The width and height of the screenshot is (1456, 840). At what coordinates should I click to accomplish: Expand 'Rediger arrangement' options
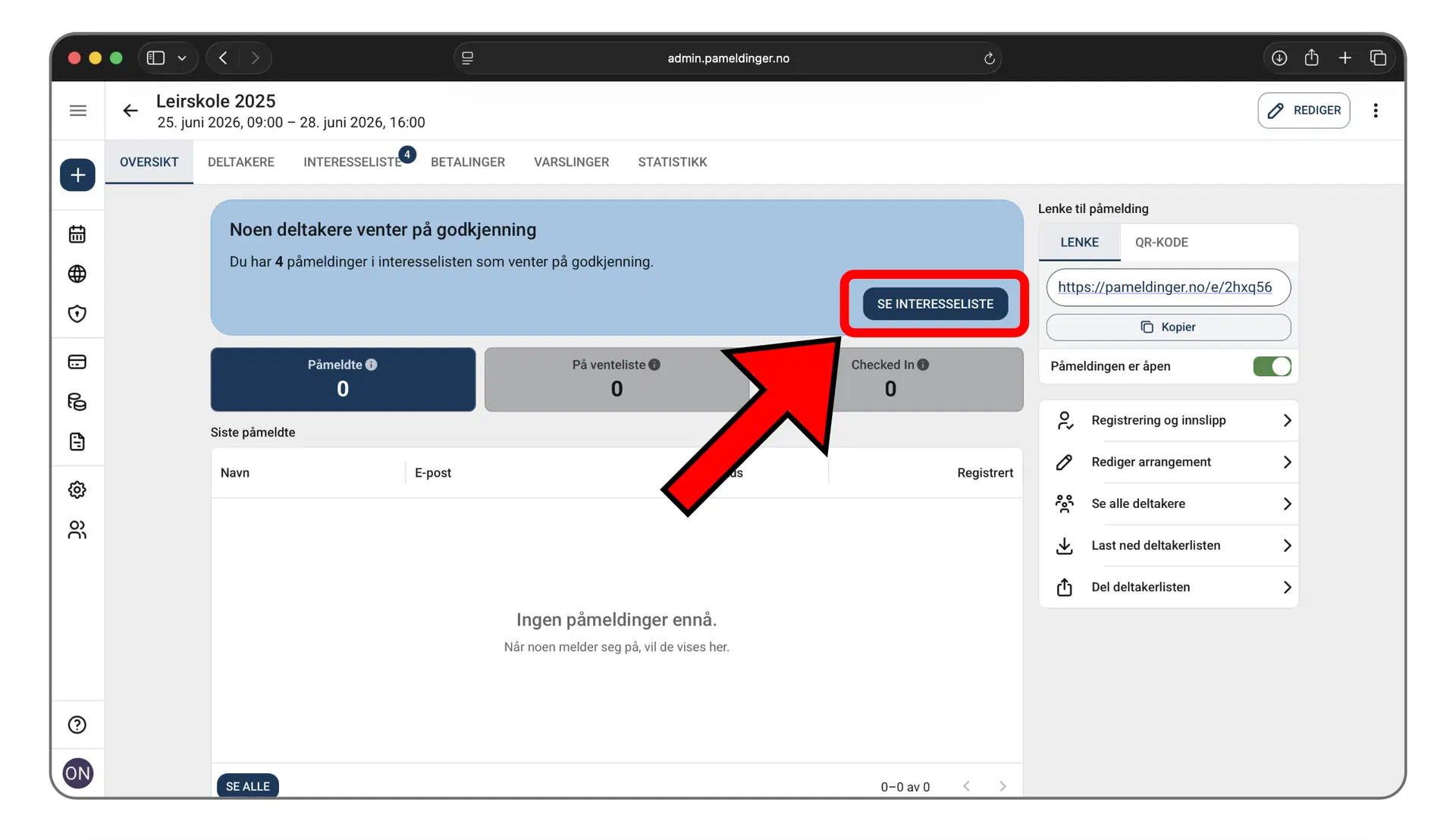coord(1172,462)
